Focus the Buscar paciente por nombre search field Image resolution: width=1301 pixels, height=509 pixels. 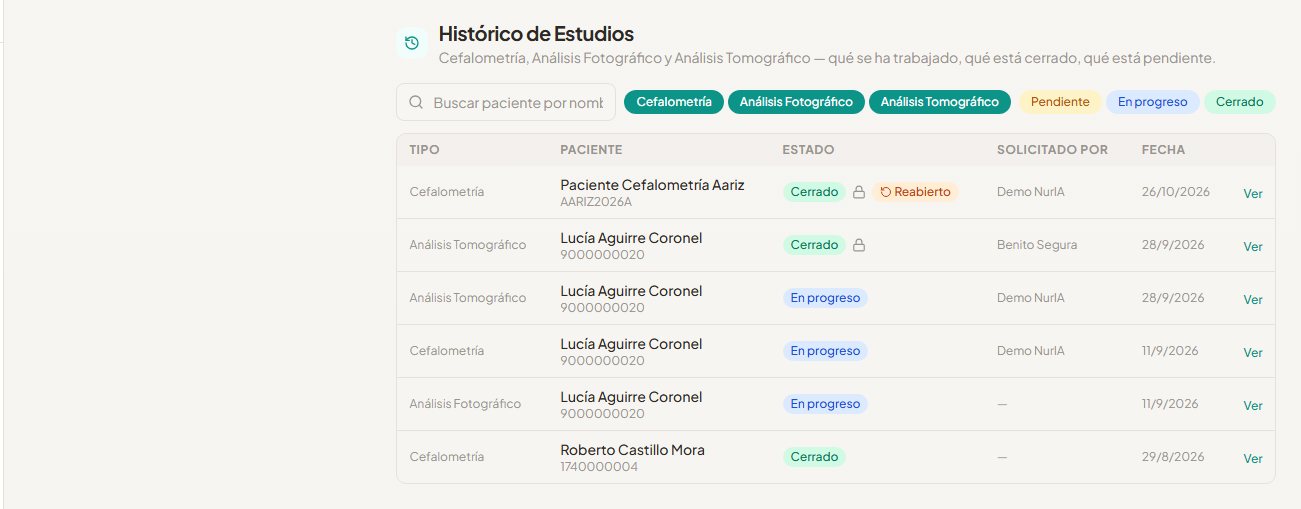pyautogui.click(x=506, y=102)
